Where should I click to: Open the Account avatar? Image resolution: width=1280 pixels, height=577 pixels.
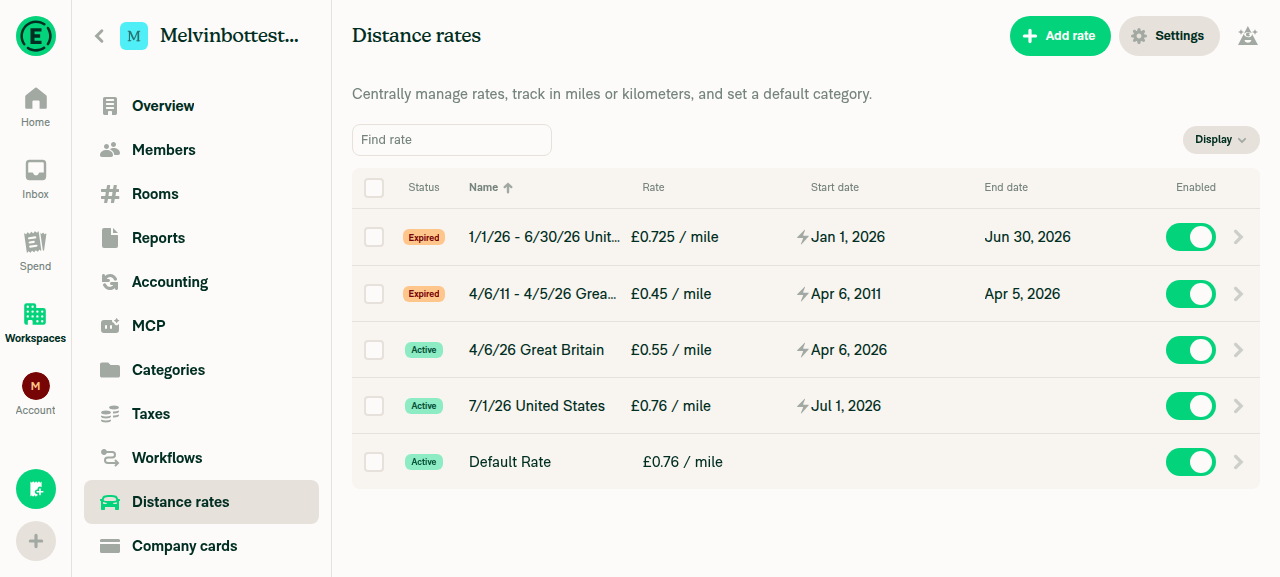point(36,386)
